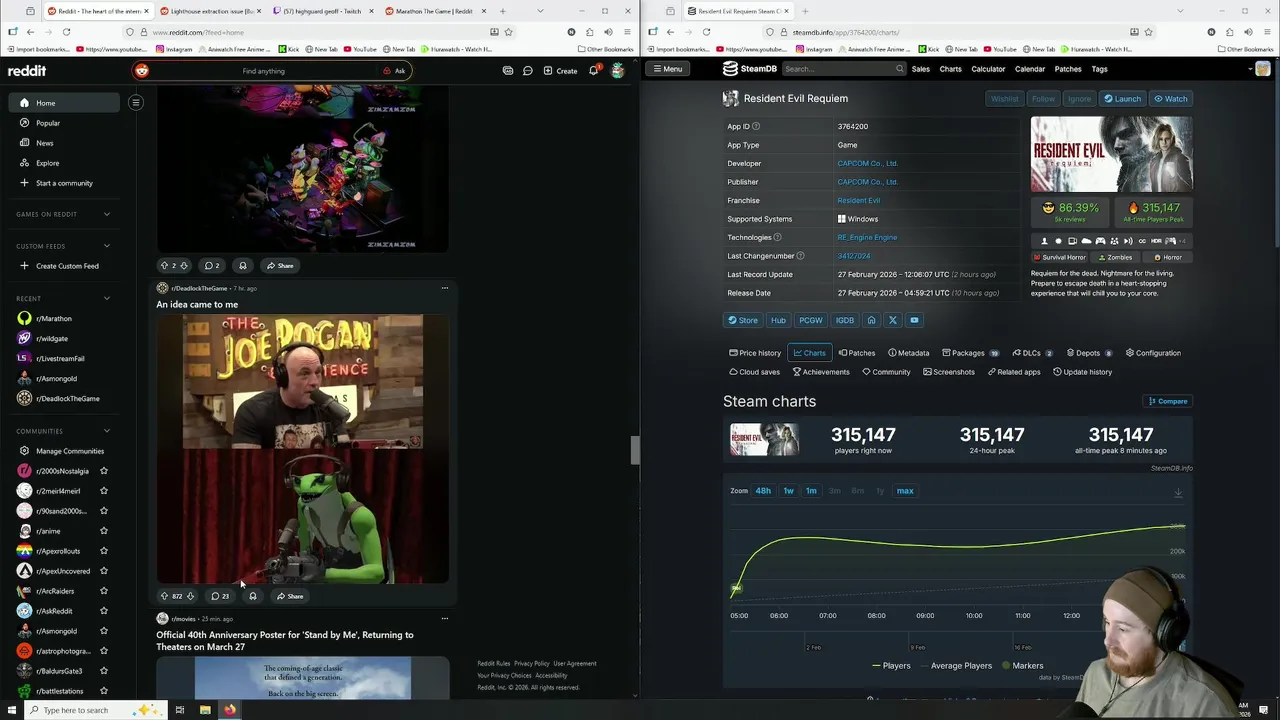Favorite r/2000sNostalgia with star
This screenshot has width=1280, height=720.
[104, 471]
